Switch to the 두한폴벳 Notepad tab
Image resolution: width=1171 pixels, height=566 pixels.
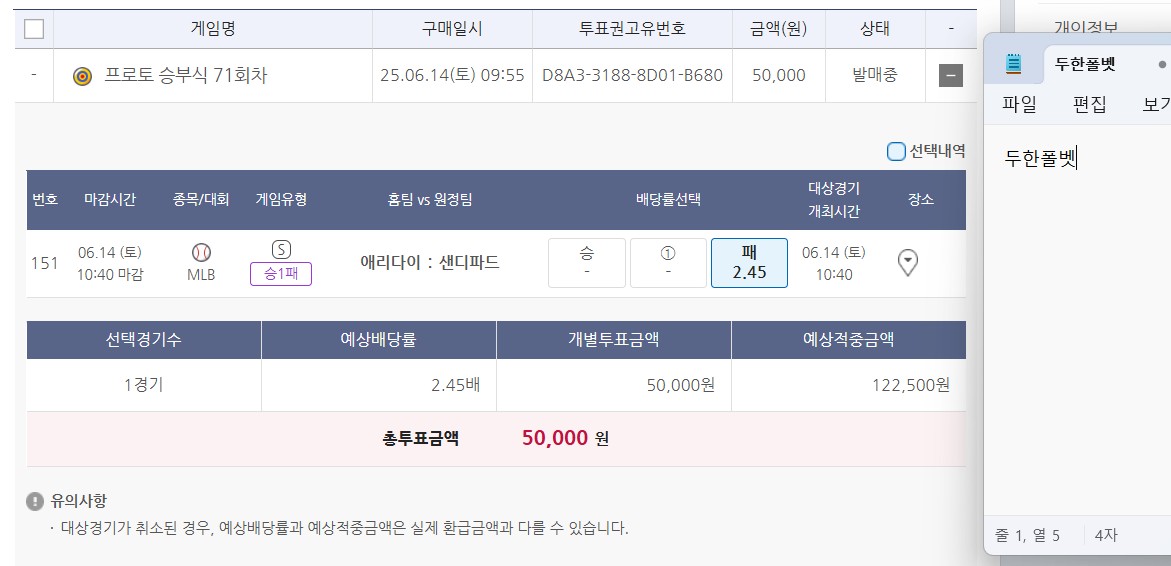[x=1085, y=64]
